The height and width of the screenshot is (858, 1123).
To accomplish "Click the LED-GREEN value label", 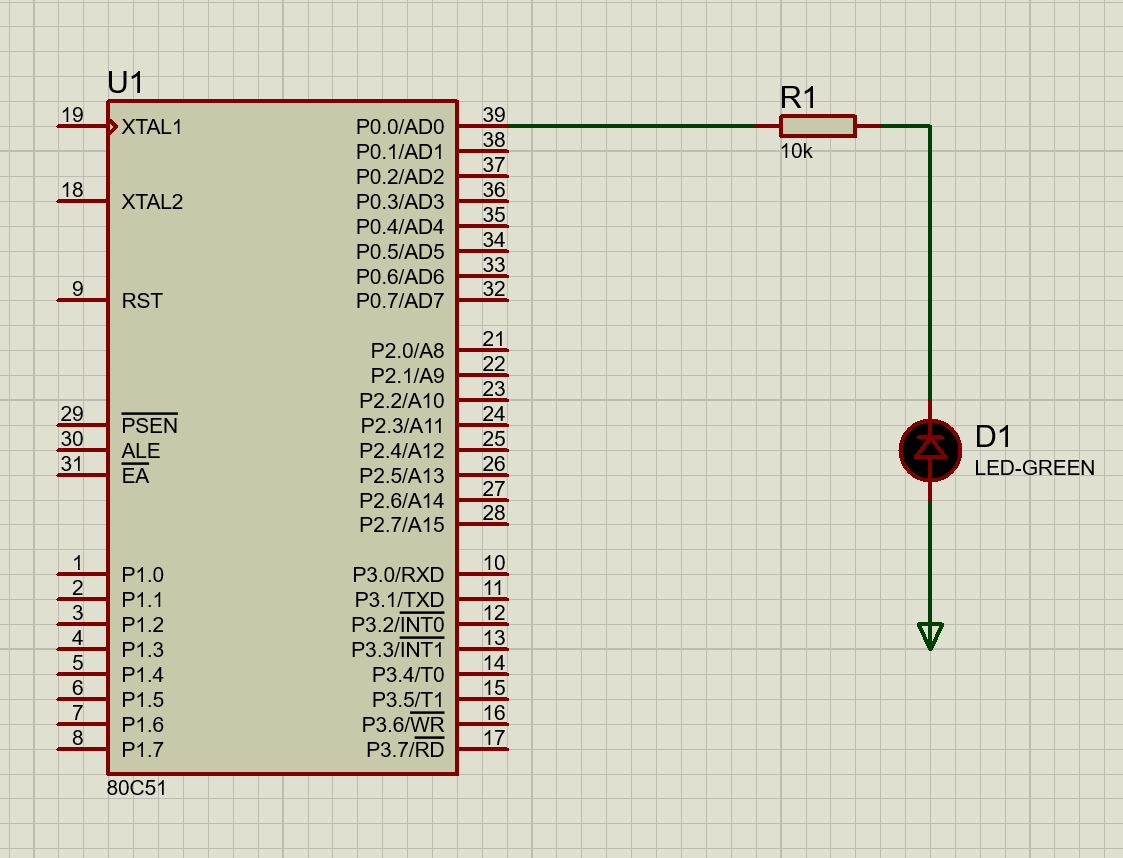I will coord(1034,468).
